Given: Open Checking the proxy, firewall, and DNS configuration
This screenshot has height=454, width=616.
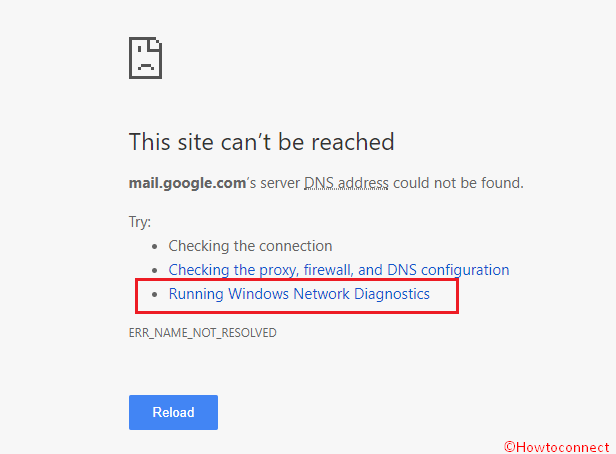Looking at the screenshot, I should pos(339,270).
